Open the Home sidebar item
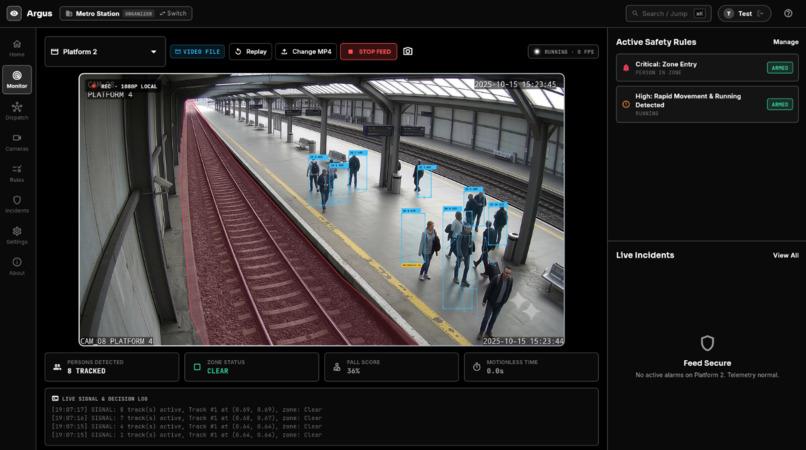The image size is (806, 450). click(17, 48)
